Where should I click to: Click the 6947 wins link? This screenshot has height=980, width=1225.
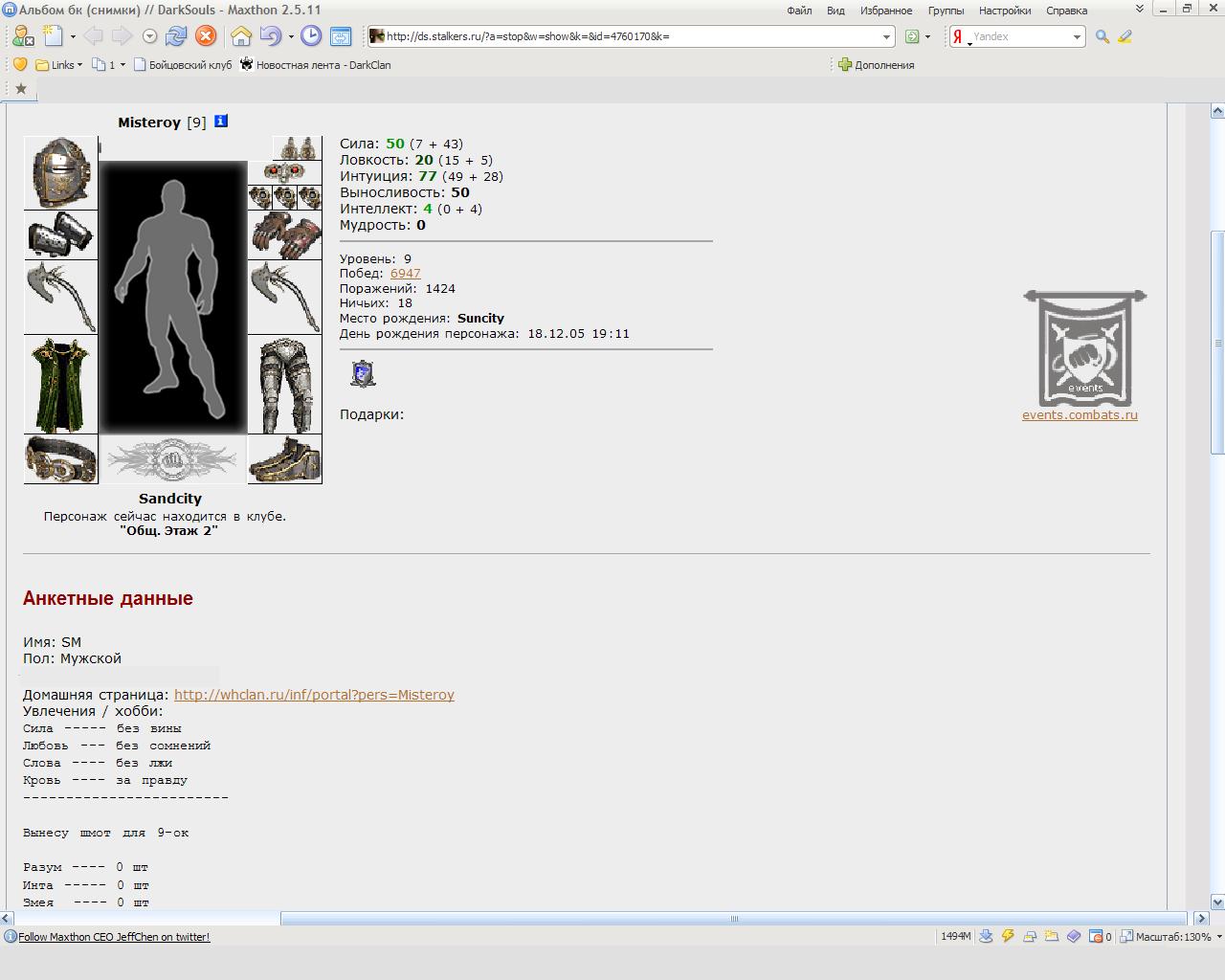pyautogui.click(x=405, y=274)
